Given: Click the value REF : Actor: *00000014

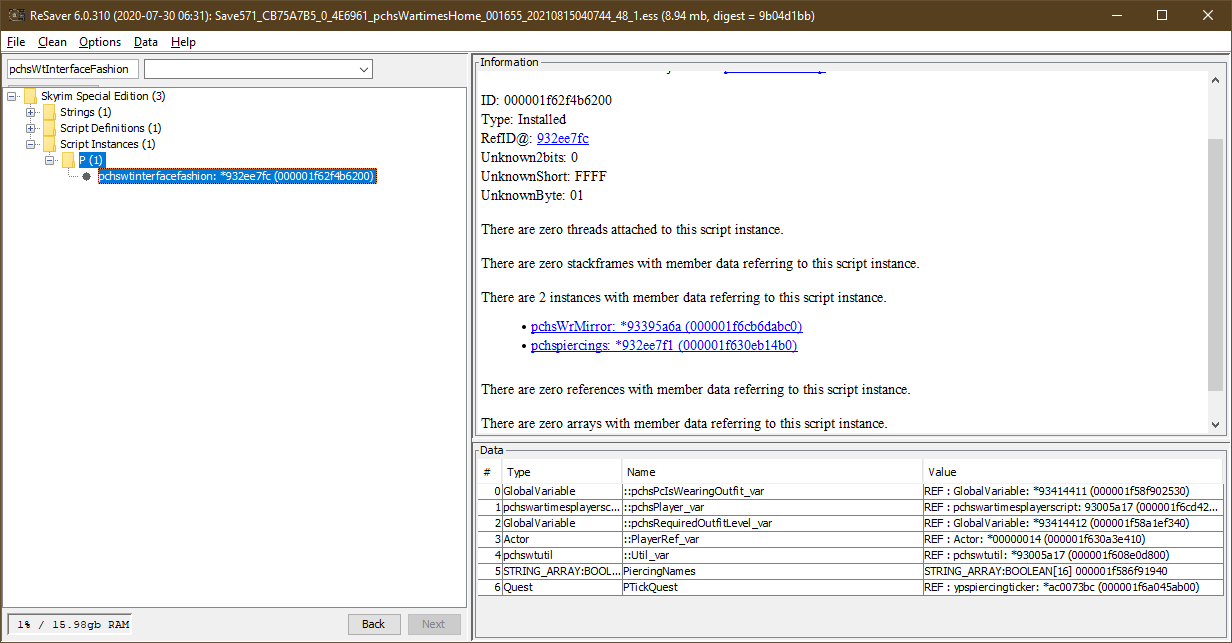Looking at the screenshot, I should click(x=1073, y=539).
